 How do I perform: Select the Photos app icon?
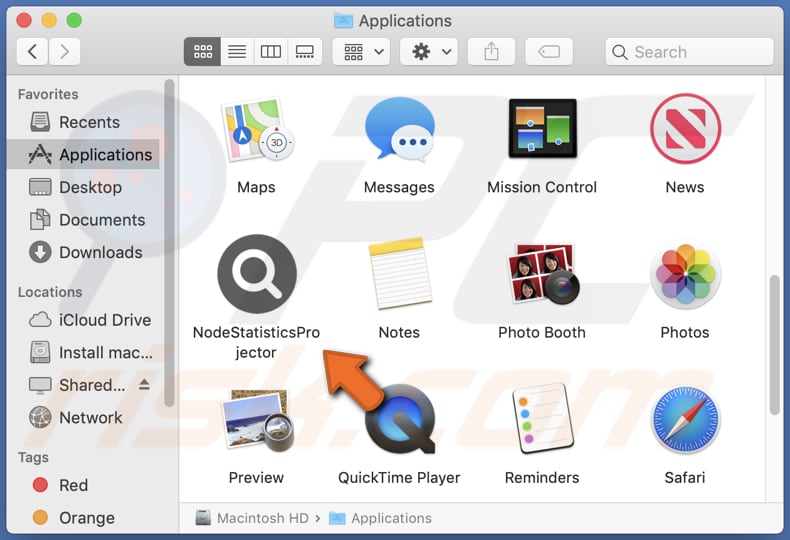685,274
